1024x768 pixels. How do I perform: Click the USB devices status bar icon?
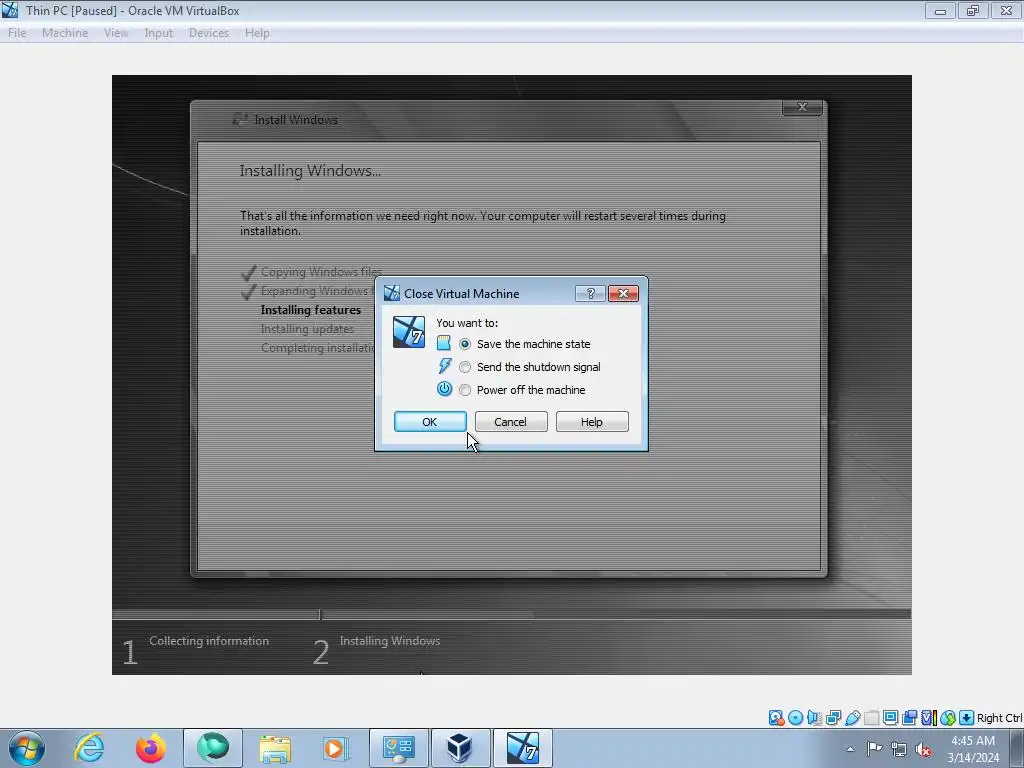pos(852,718)
